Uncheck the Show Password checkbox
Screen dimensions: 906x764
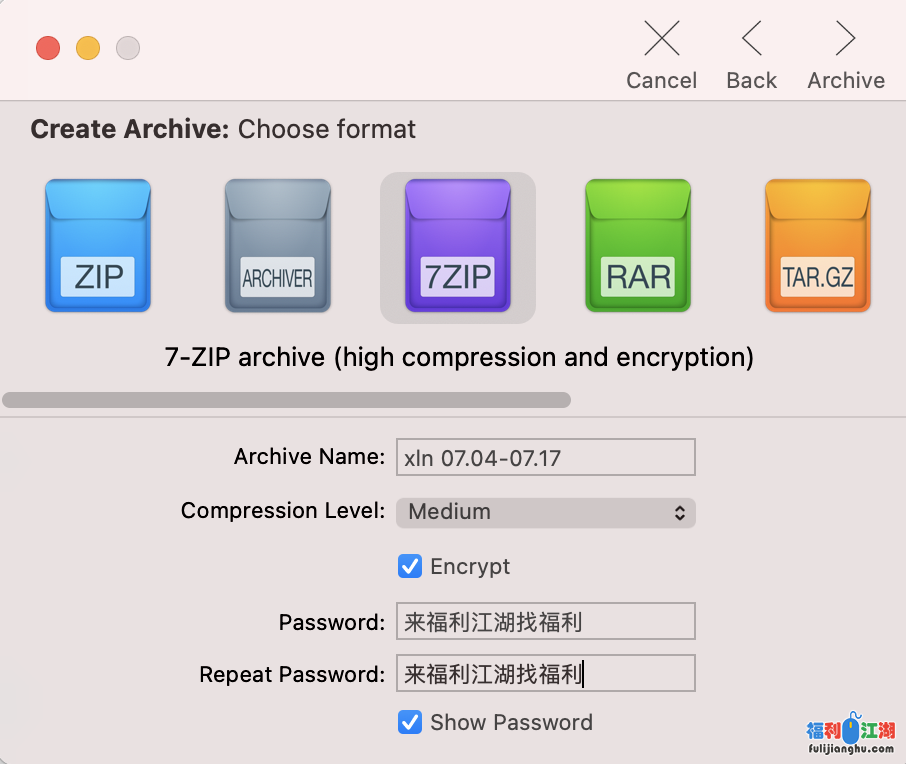pyautogui.click(x=410, y=722)
